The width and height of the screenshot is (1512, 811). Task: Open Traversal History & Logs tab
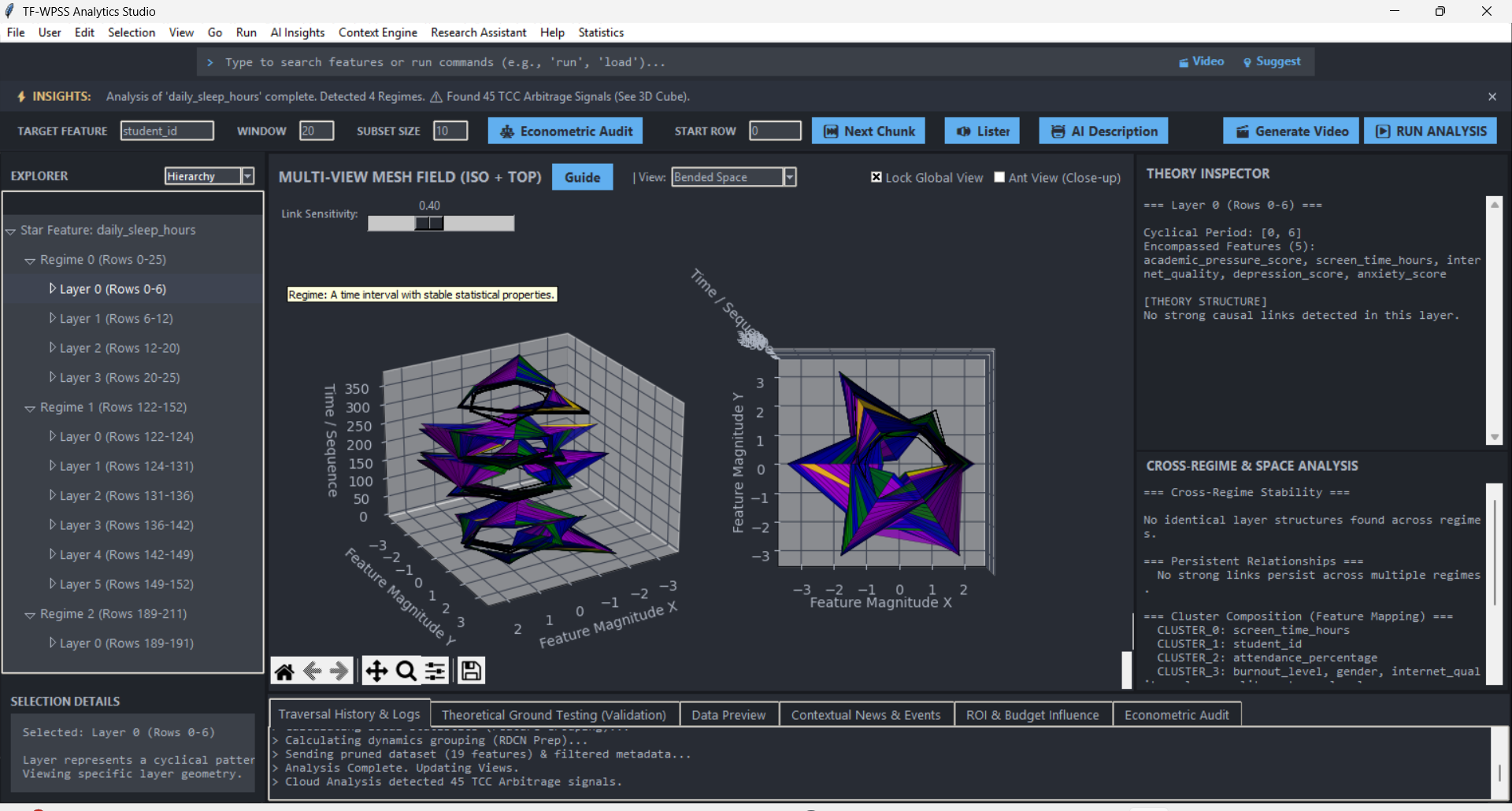(349, 714)
